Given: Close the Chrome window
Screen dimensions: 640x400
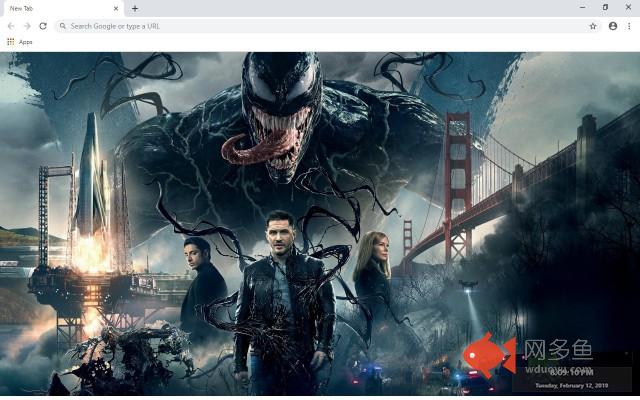Looking at the screenshot, I should tap(628, 7).
